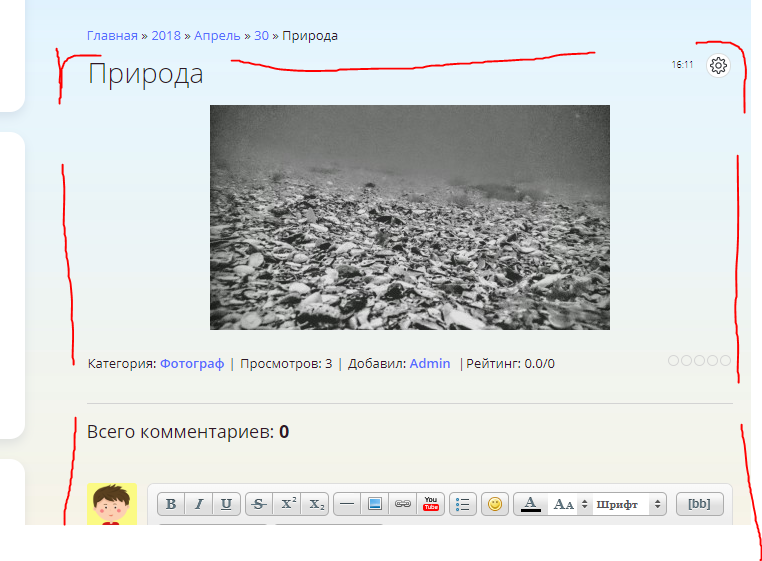Toggle italic text formatting

point(199,504)
